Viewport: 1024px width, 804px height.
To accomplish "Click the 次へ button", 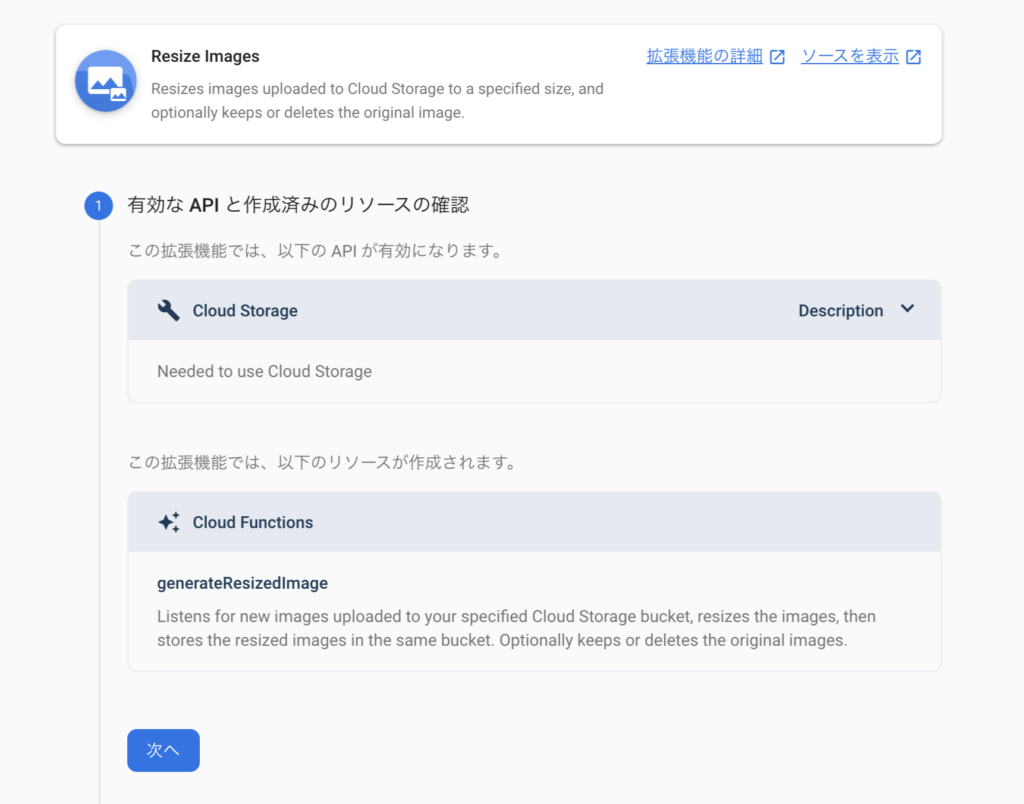I will point(163,750).
